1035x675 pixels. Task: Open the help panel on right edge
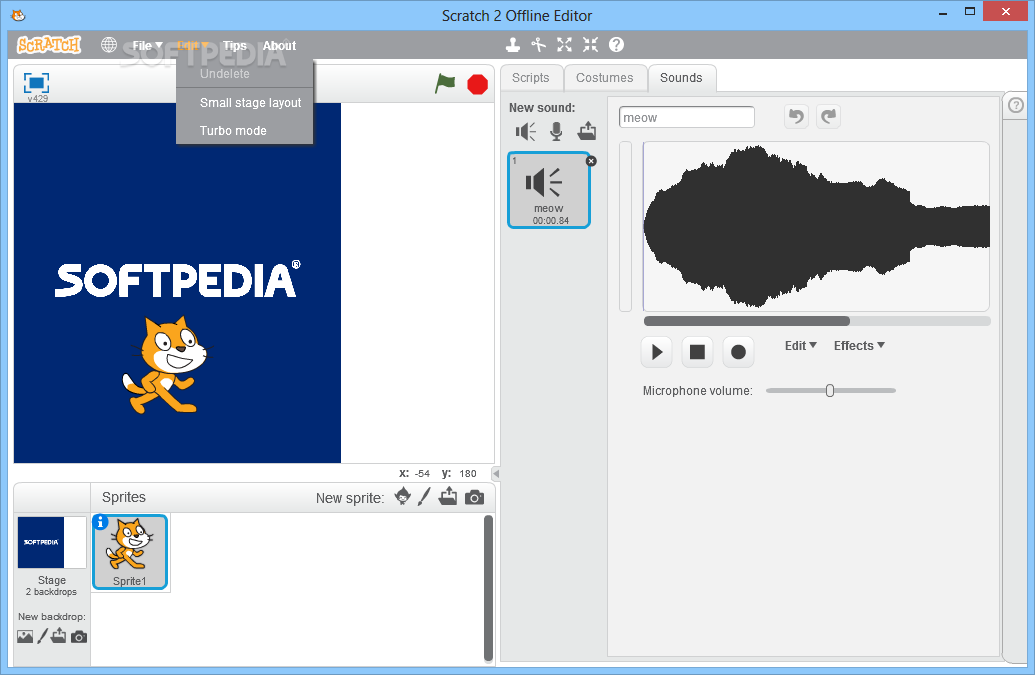pos(1016,105)
